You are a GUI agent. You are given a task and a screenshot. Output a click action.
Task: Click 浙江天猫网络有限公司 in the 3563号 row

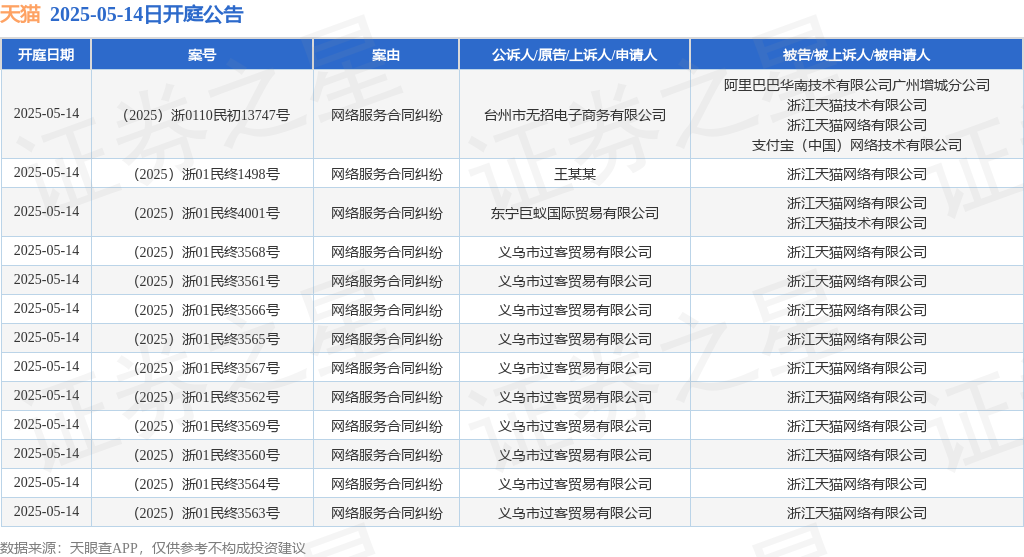click(x=856, y=513)
